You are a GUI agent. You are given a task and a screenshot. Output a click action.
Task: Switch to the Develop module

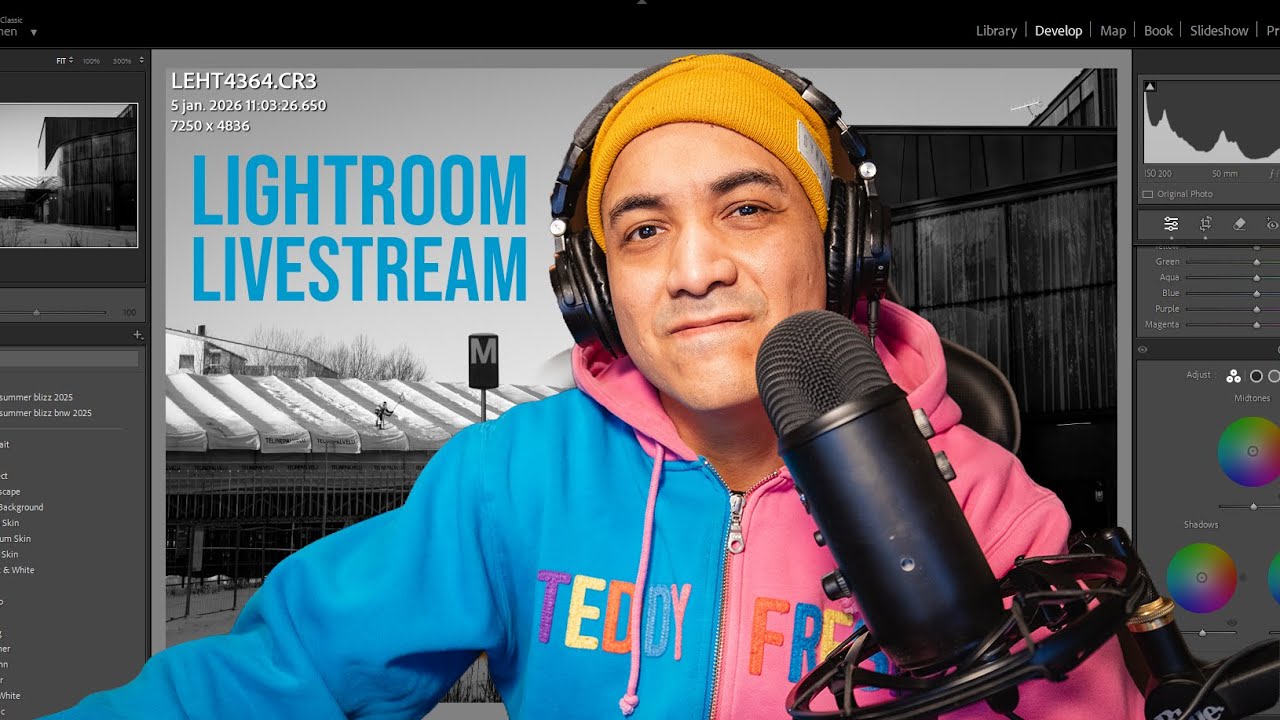click(1058, 31)
